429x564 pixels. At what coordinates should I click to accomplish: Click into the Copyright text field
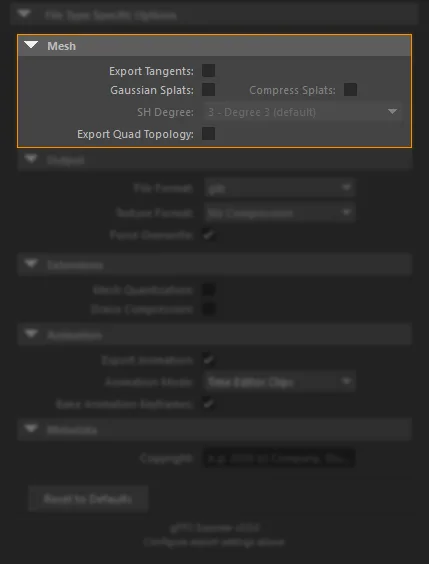[279, 458]
